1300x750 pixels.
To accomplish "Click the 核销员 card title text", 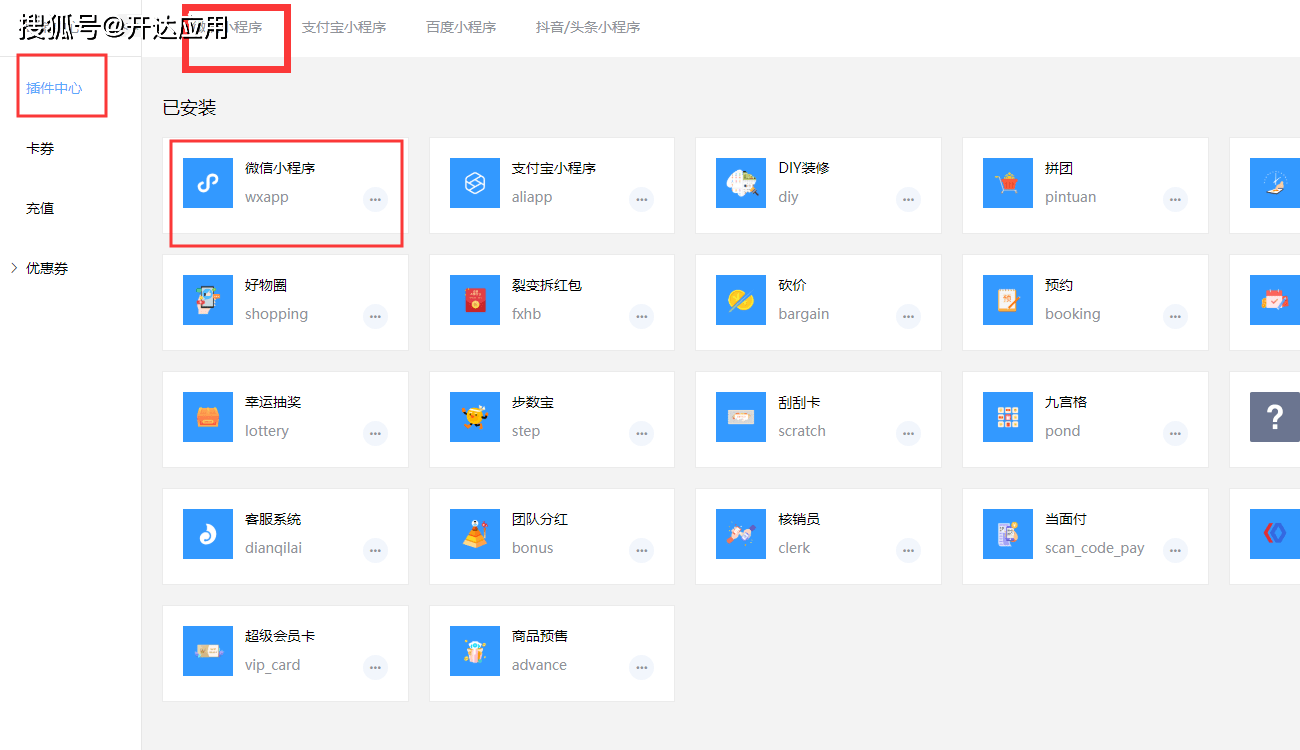I will [800, 519].
